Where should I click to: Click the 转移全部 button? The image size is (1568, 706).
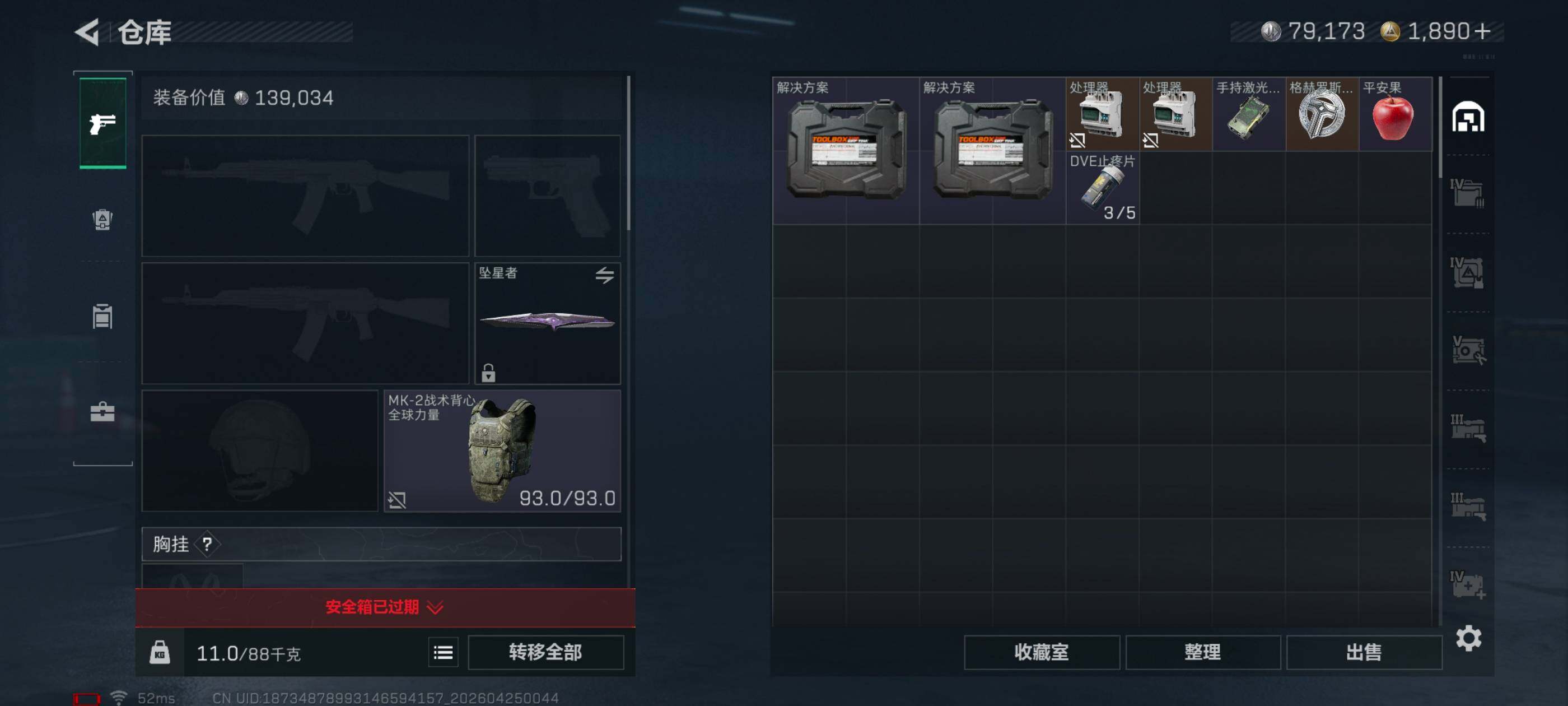click(545, 652)
